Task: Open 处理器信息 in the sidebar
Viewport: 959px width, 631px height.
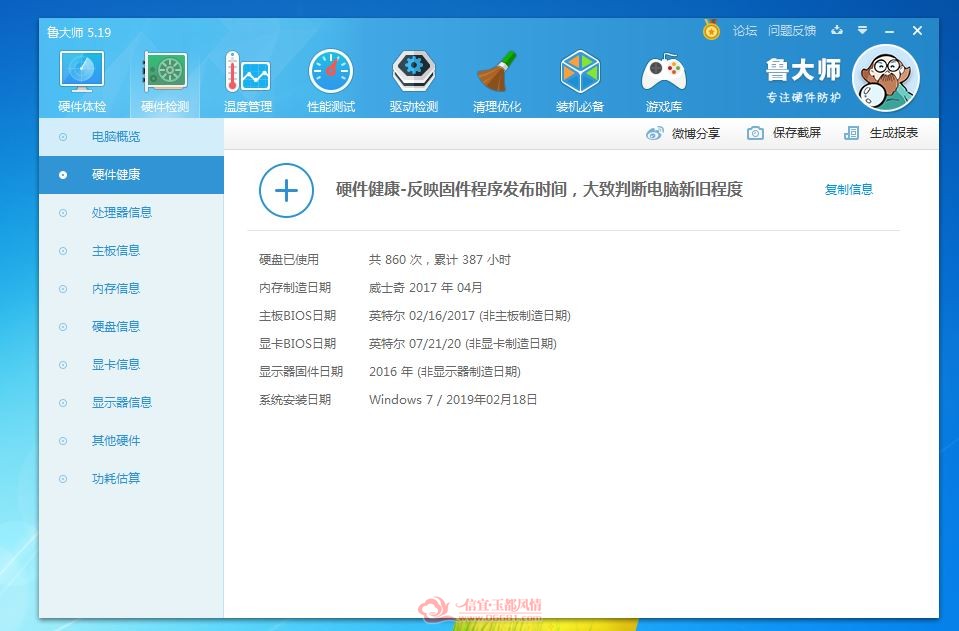Action: 131,213
